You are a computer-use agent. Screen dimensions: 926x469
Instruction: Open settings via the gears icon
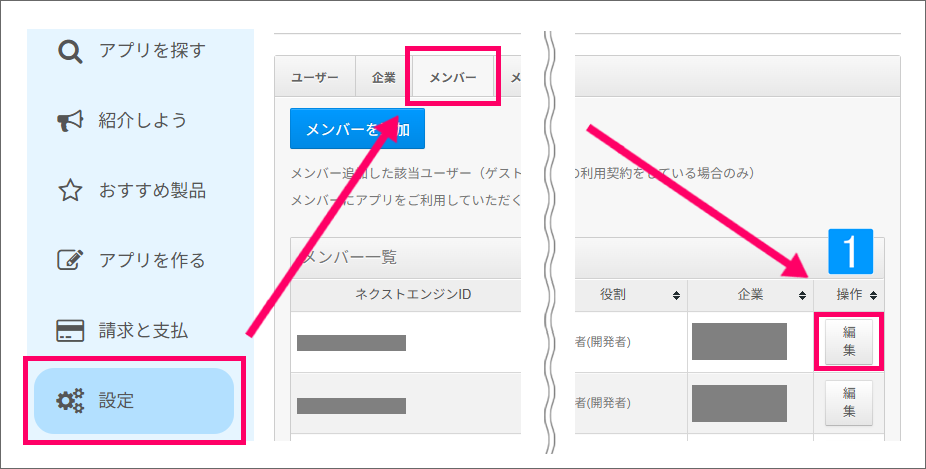tap(70, 402)
